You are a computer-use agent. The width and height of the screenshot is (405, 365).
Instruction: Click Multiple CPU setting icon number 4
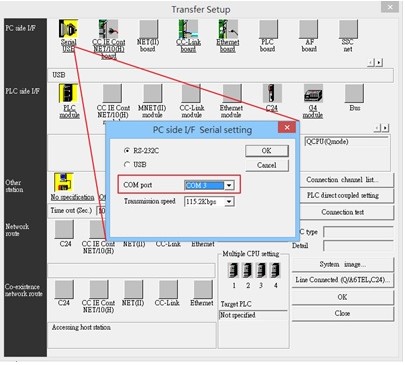pyautogui.click(x=275, y=270)
